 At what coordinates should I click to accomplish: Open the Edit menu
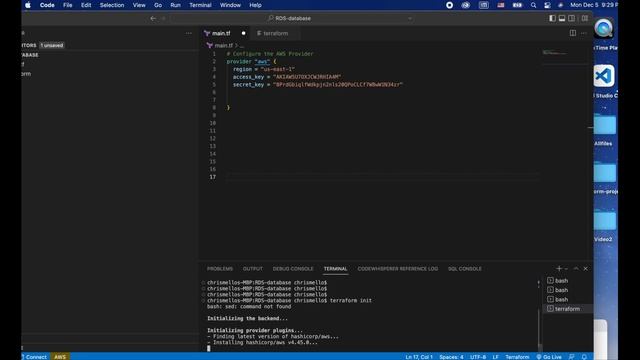coord(86,5)
